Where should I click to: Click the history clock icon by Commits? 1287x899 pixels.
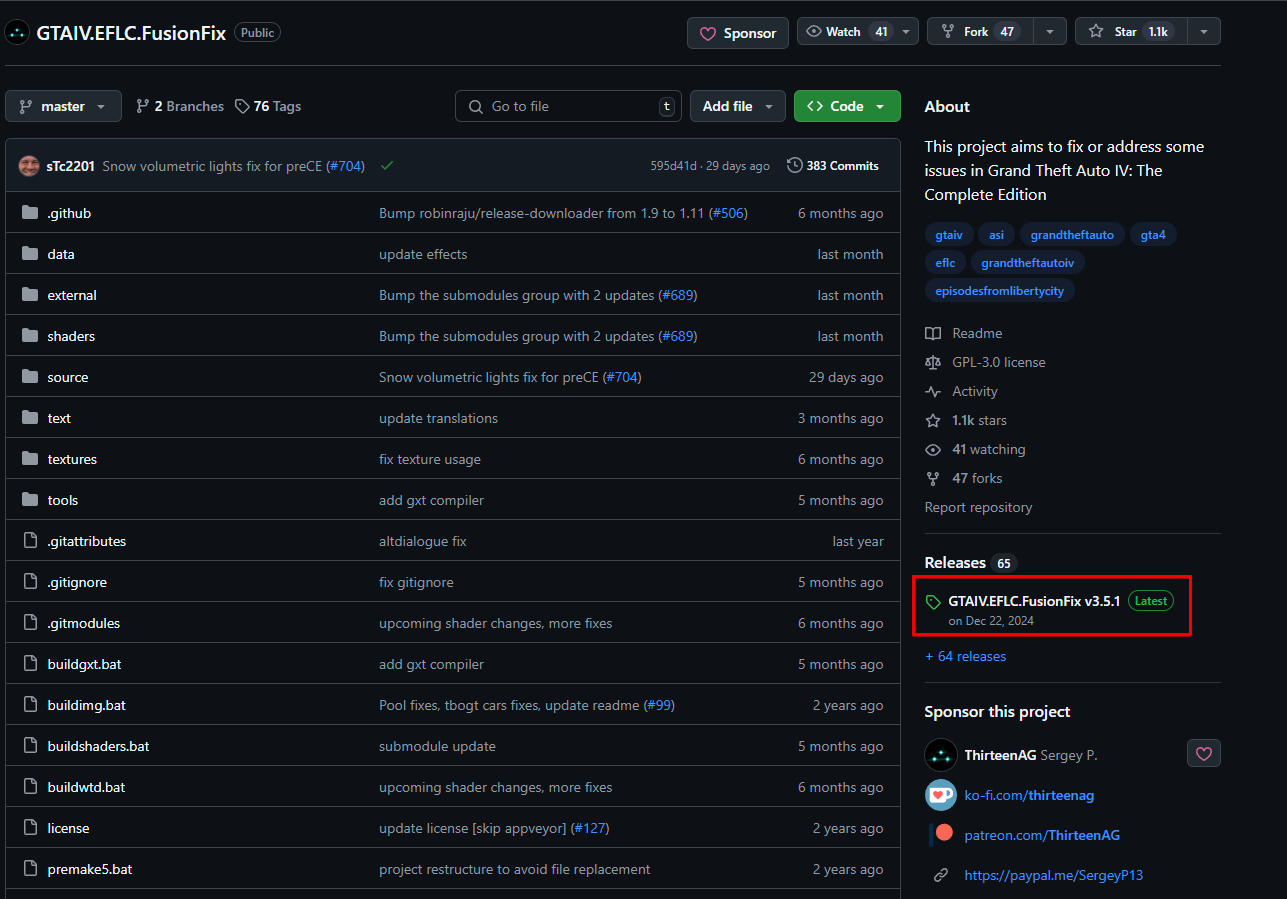point(795,166)
